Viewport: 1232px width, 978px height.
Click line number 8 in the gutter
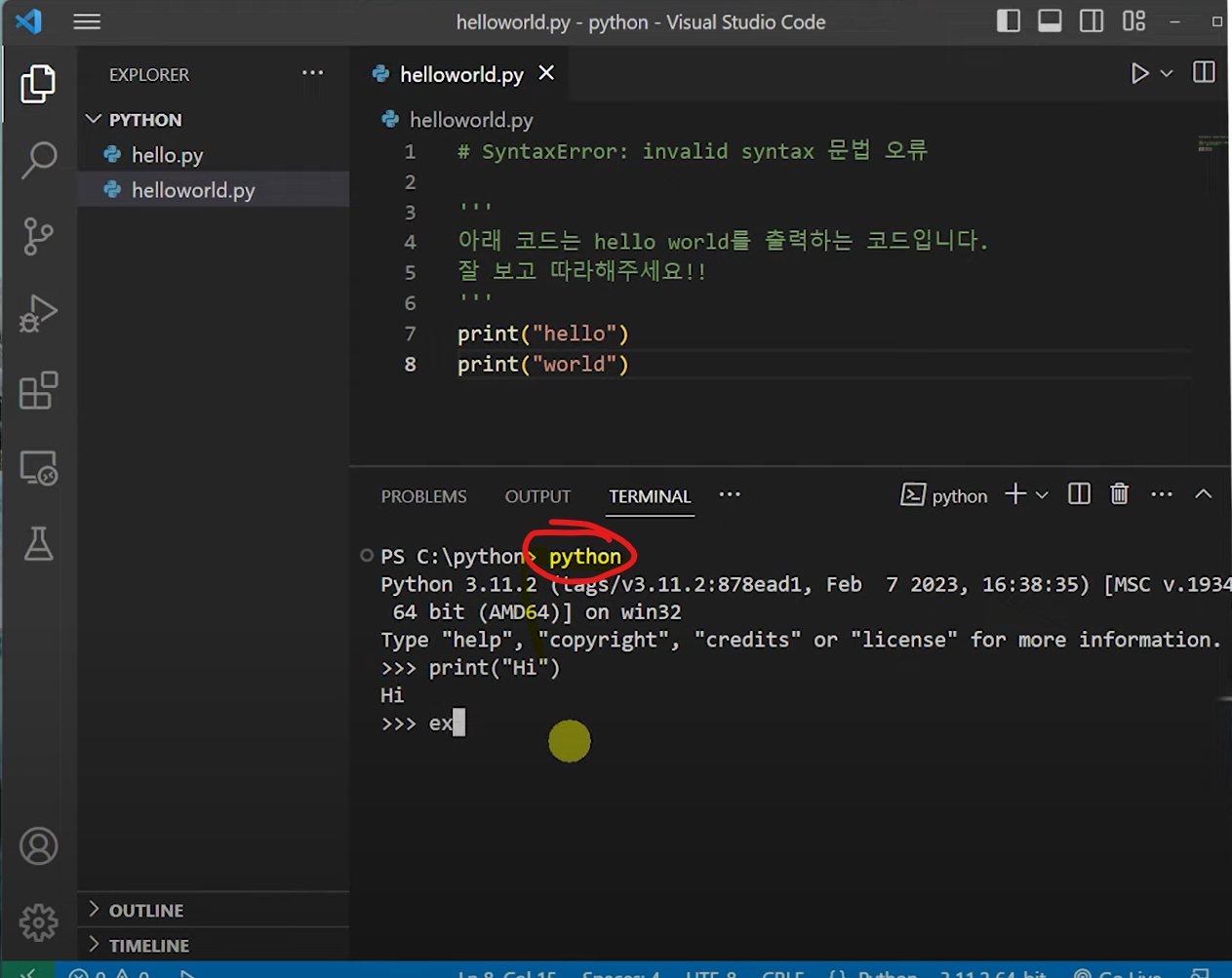[411, 364]
